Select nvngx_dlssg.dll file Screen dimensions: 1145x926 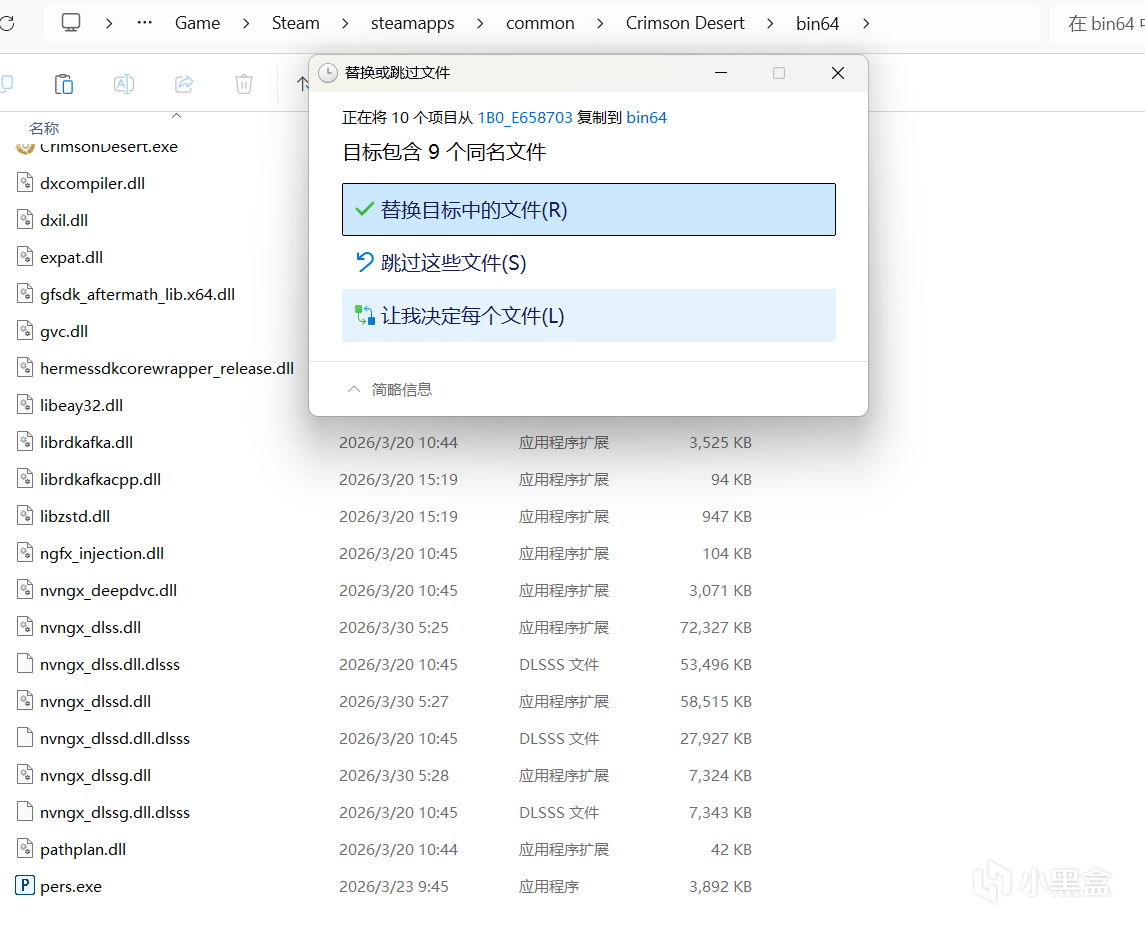pos(95,776)
